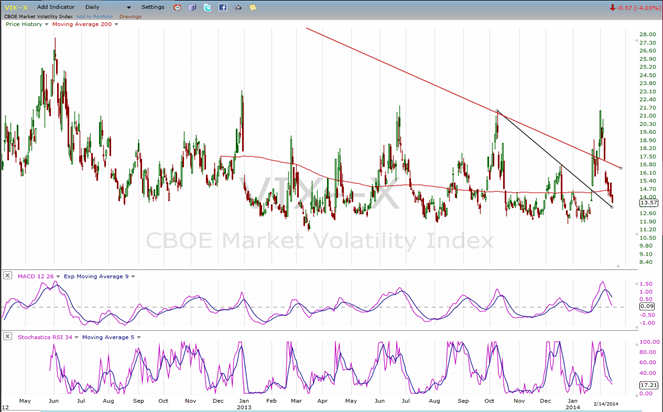Share chart via Twitter icon
Viewport: 663px width, 412px height.
(x=207, y=7)
